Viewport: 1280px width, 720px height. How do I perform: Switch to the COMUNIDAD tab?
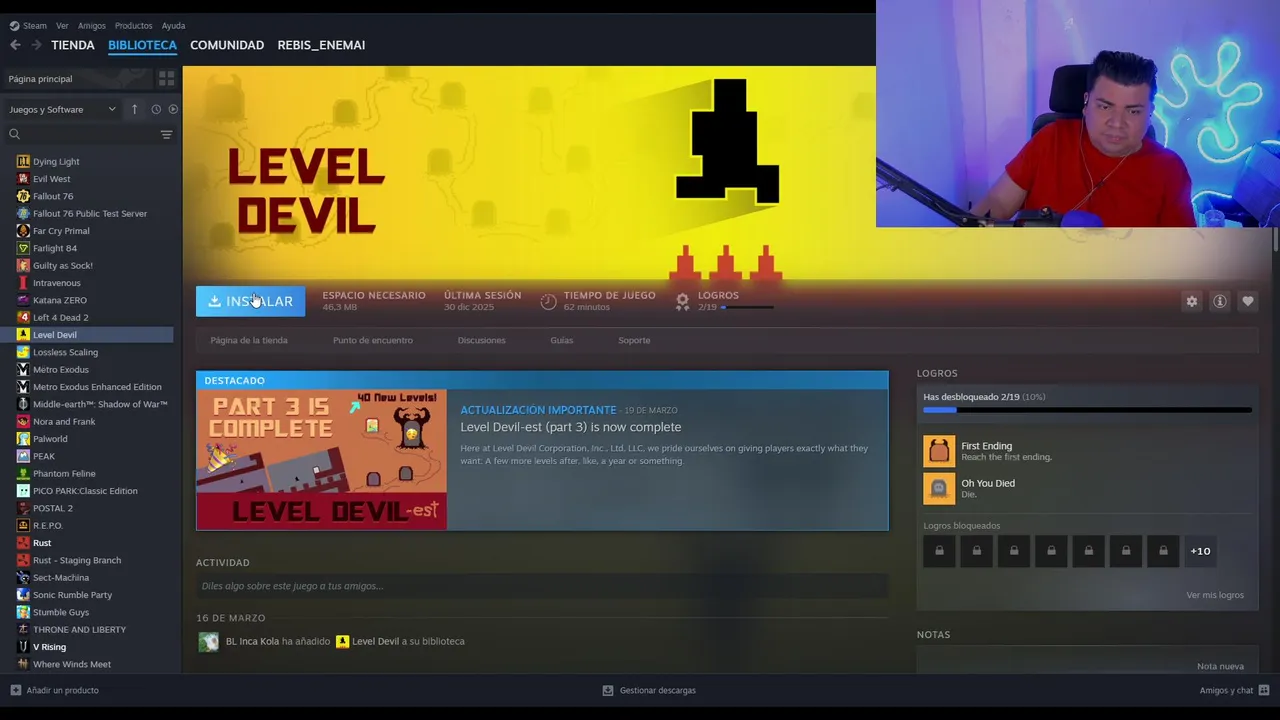[x=227, y=45]
